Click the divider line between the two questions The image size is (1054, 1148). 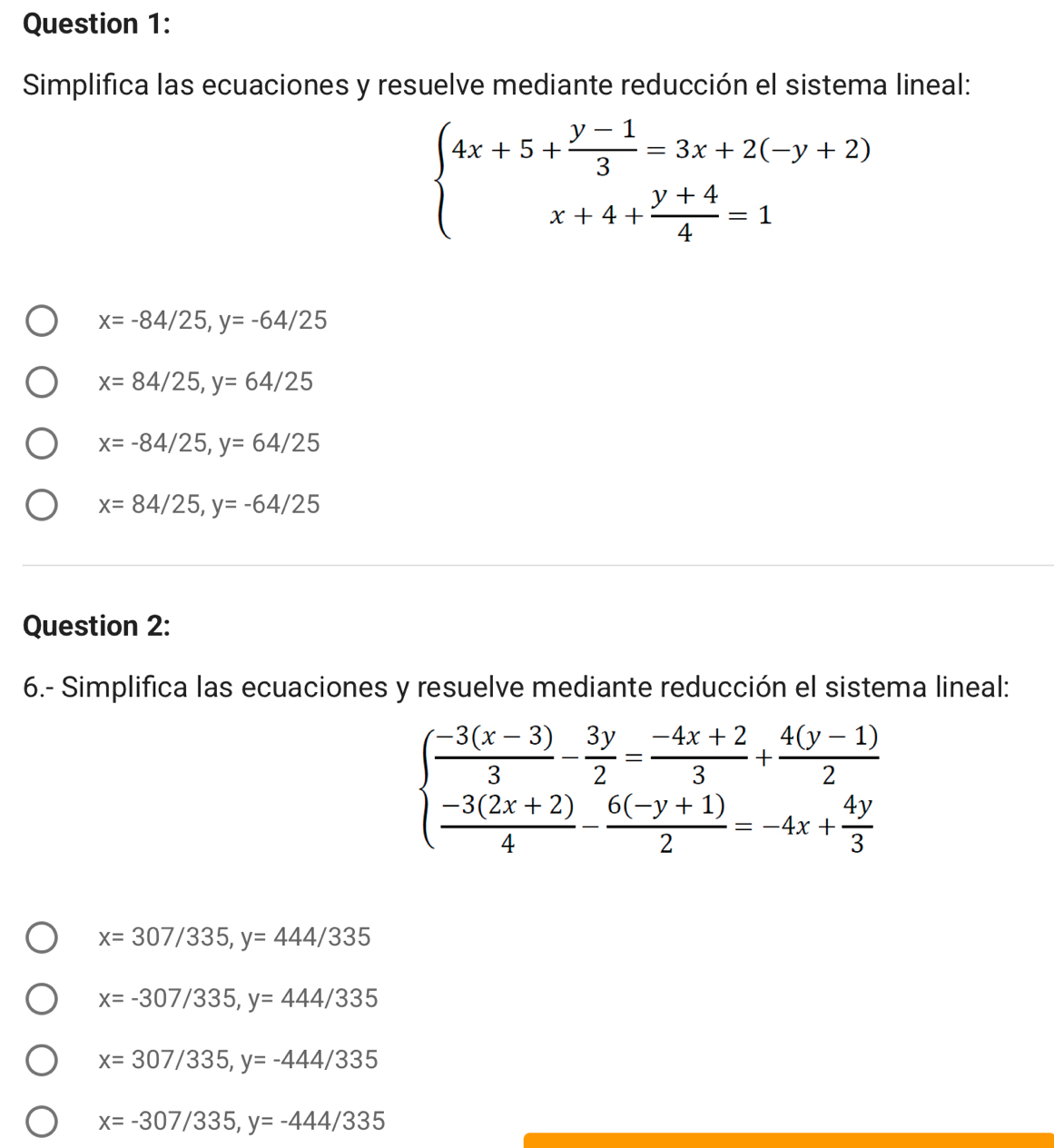[x=537, y=565]
